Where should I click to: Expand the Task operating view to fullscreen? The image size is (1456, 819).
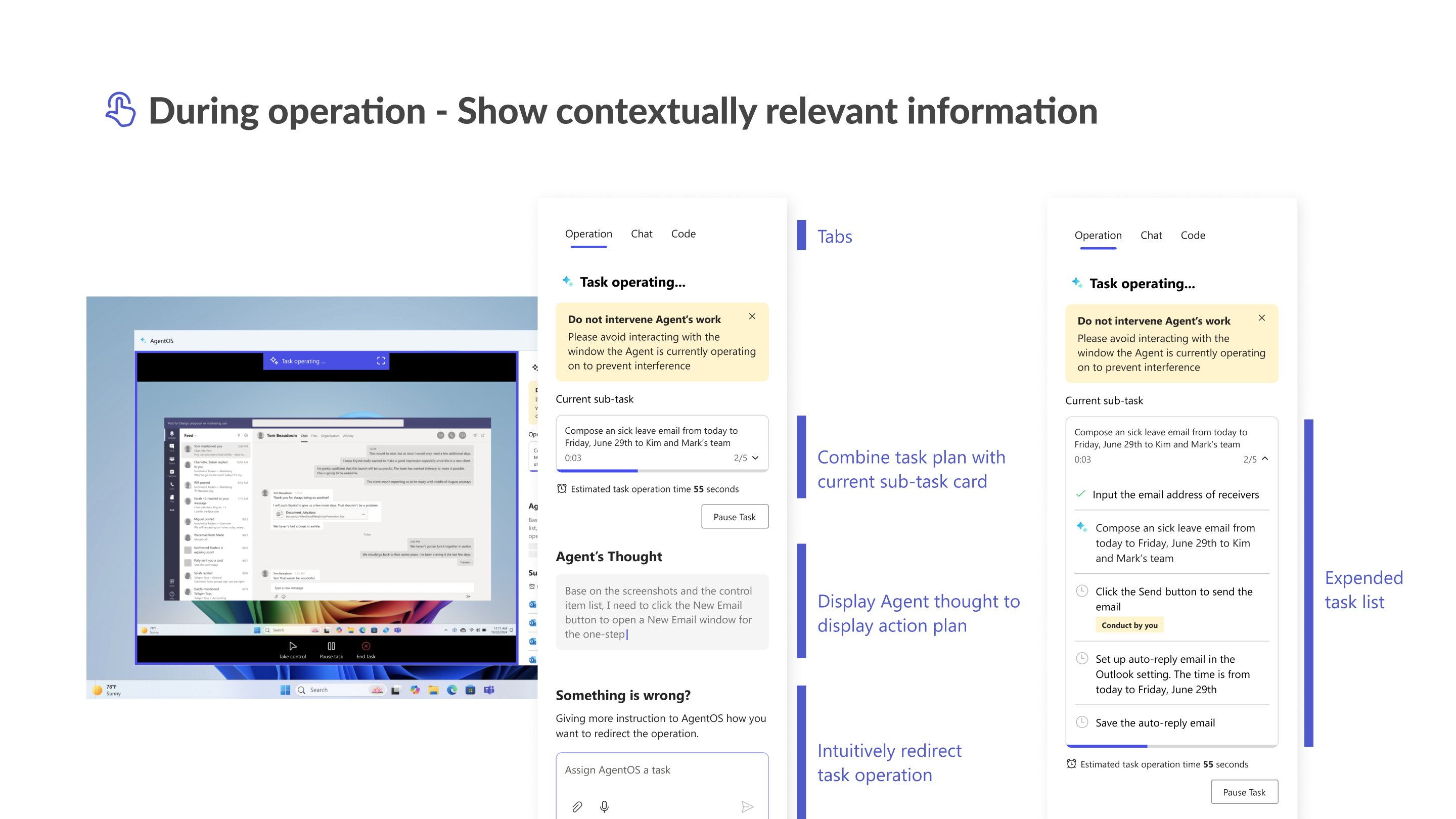pyautogui.click(x=381, y=360)
